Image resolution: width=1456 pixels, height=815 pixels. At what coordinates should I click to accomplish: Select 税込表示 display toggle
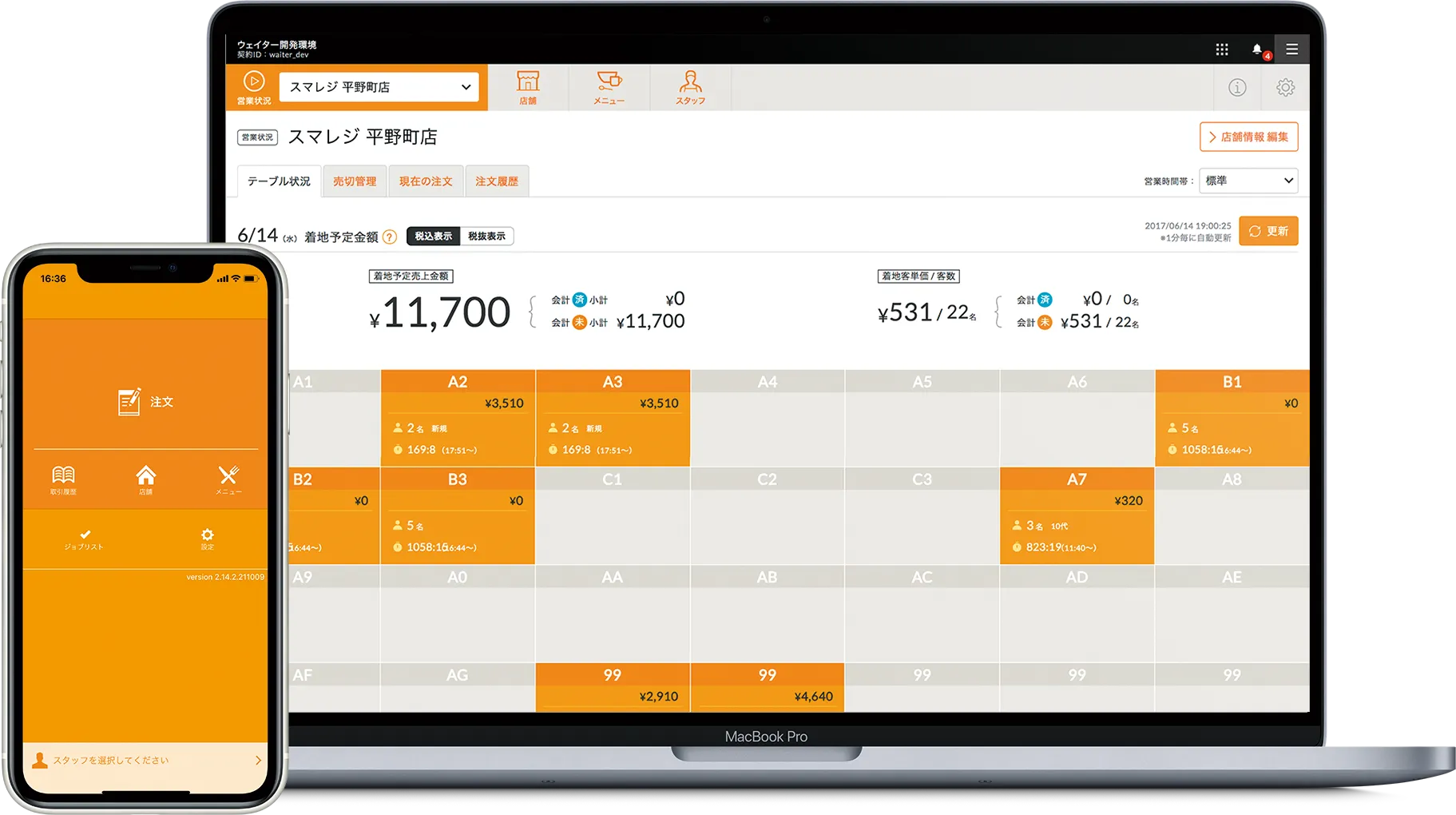click(x=433, y=236)
